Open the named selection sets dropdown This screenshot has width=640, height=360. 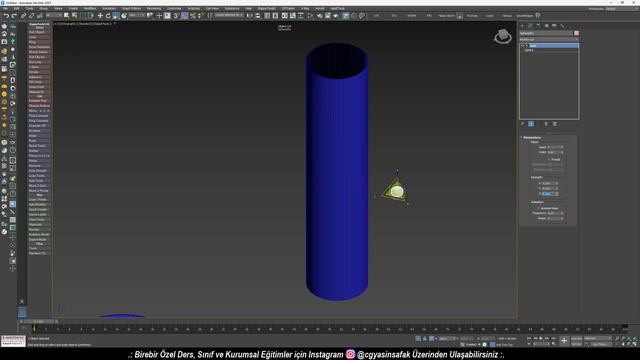pyautogui.click(x=229, y=16)
